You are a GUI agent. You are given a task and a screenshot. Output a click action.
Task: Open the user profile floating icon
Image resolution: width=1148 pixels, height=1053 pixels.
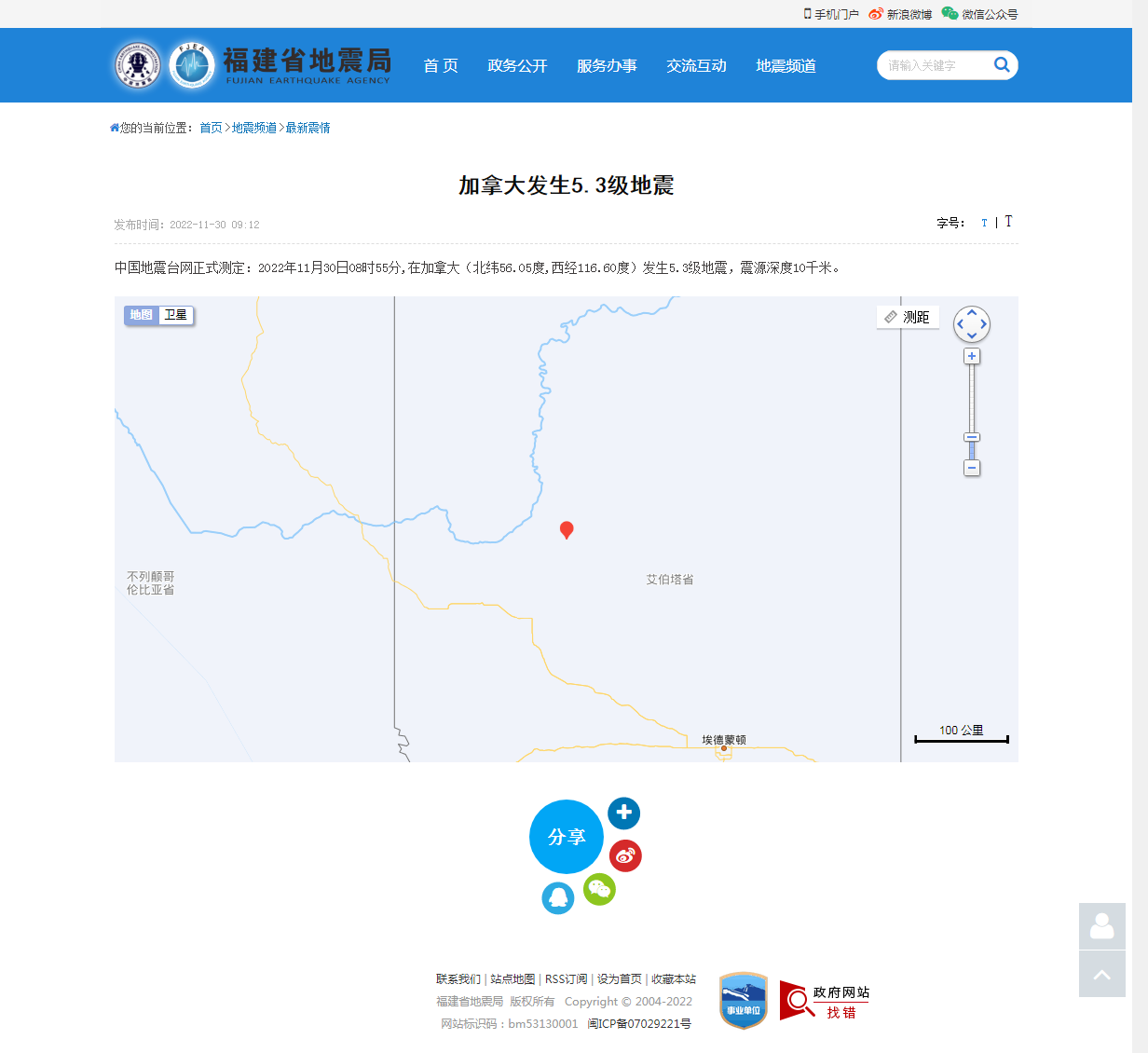[1101, 926]
